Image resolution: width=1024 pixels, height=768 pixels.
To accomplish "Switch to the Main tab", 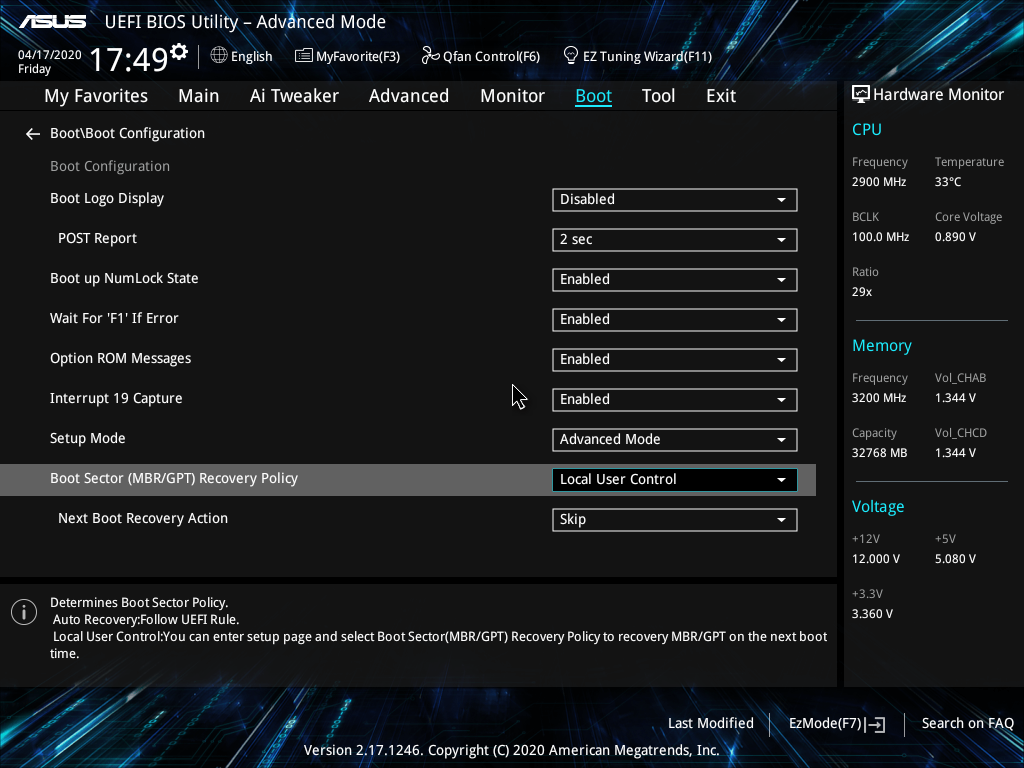I will point(199,96).
